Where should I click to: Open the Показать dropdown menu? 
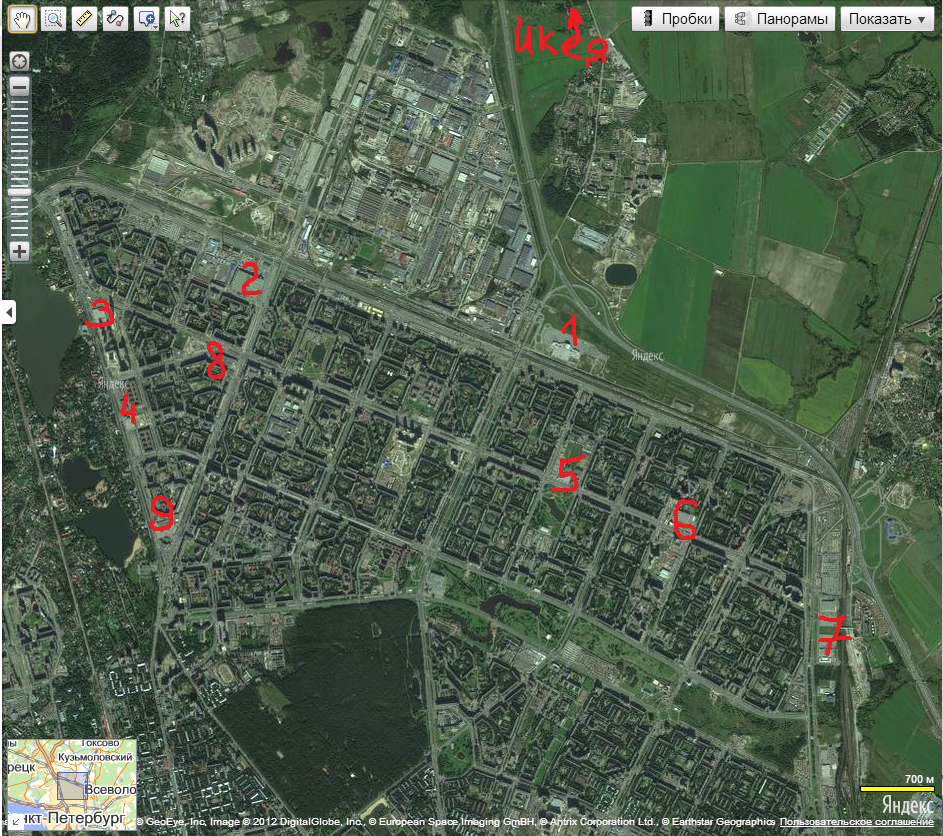click(x=884, y=19)
